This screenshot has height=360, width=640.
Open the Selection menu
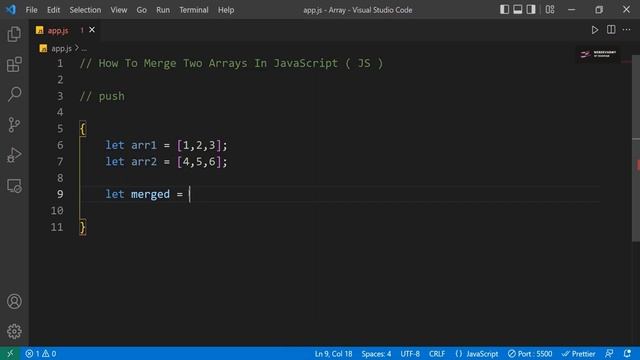(x=85, y=10)
